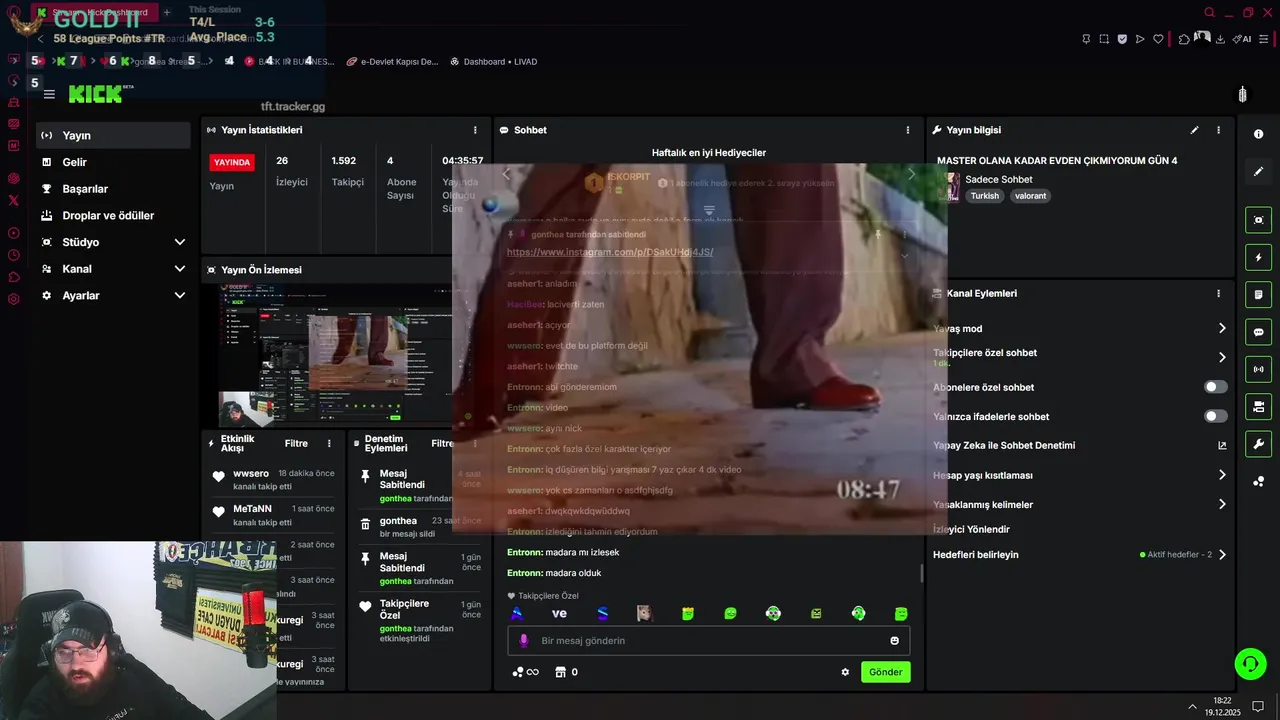
Task: Click İzleyici Yönlendir
Action: (x=971, y=530)
